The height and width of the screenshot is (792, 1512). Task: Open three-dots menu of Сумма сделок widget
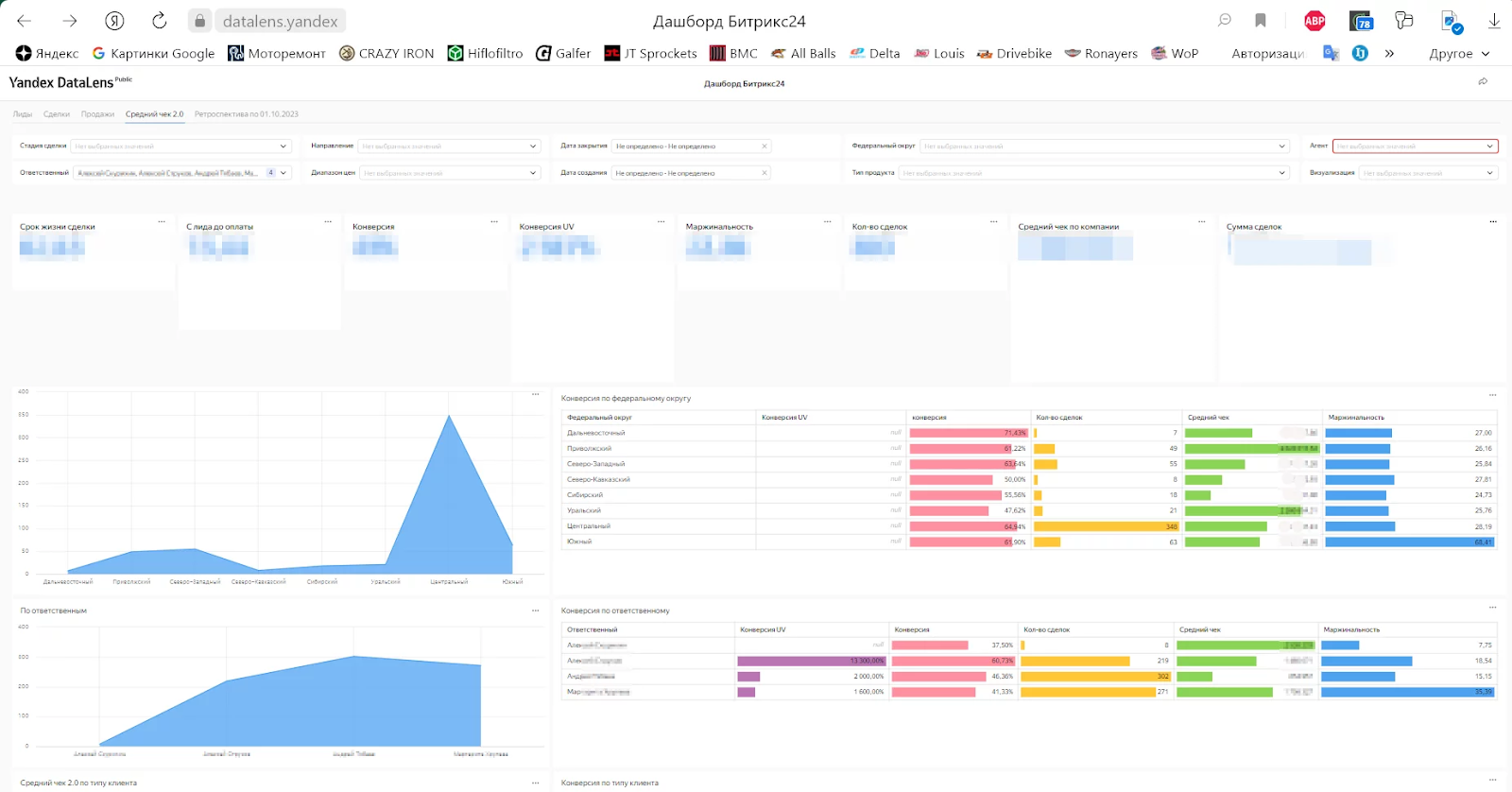pos(1493,222)
